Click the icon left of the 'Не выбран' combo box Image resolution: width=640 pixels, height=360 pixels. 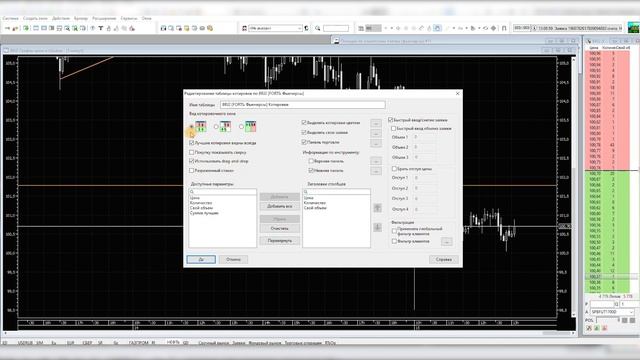[x=244, y=28]
